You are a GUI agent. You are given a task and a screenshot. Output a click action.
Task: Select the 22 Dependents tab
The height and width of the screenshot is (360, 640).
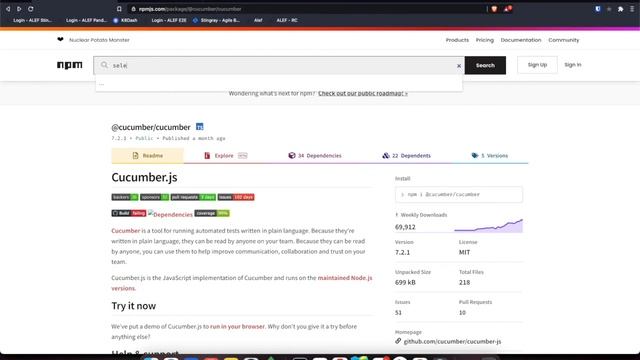407,156
